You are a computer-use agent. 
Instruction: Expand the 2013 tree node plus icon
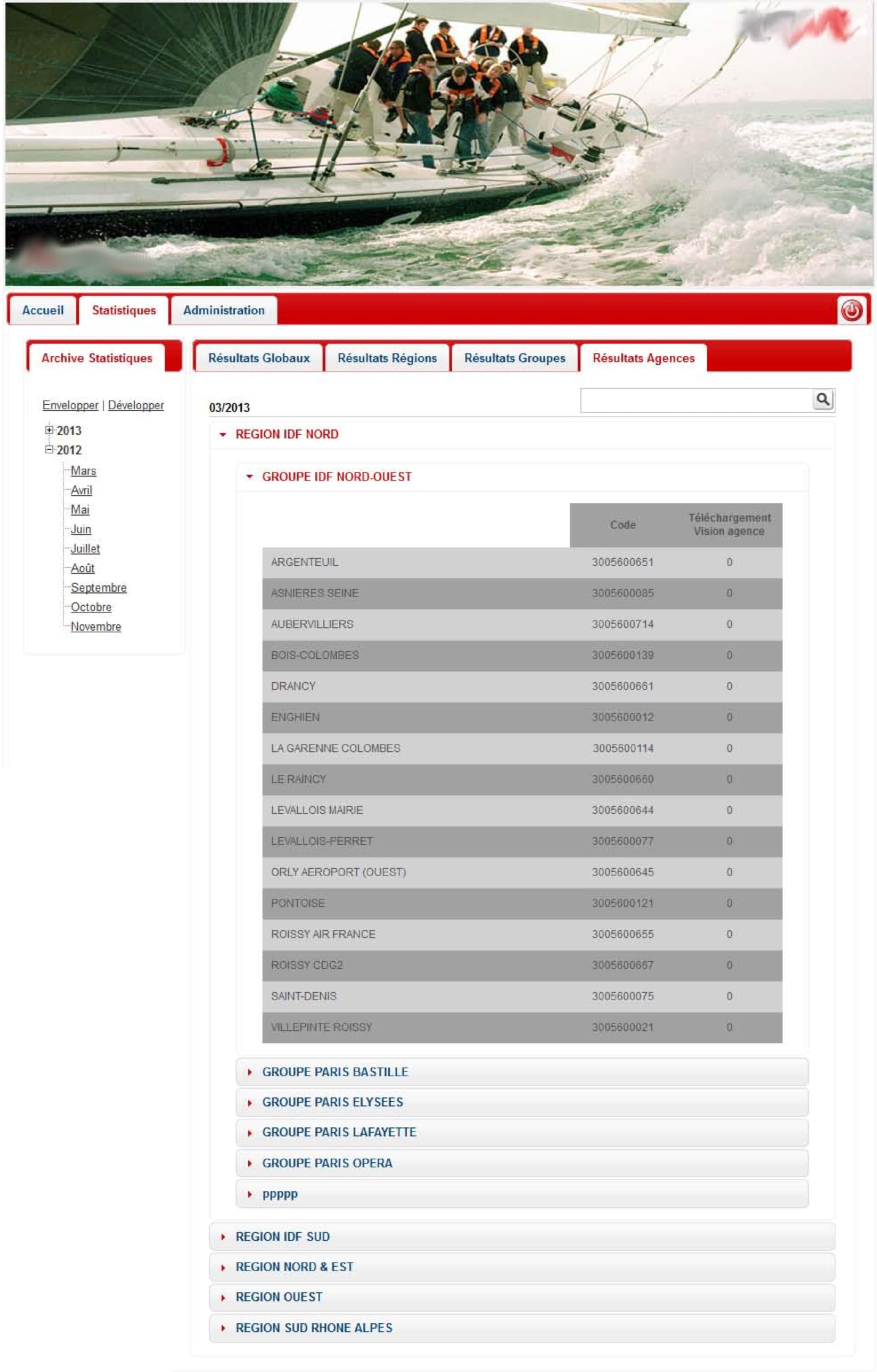pos(49,430)
